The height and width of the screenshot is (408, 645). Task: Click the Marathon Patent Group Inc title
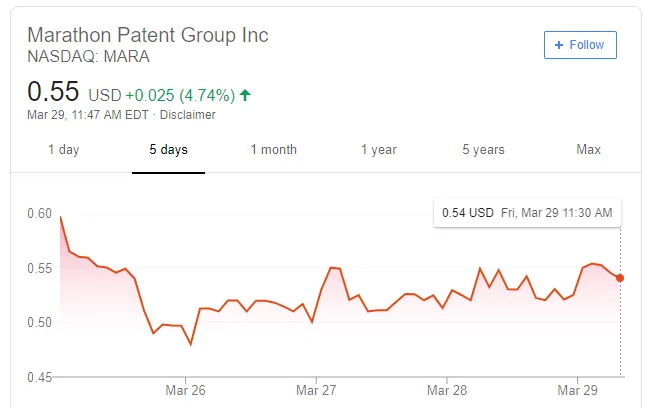coord(148,35)
